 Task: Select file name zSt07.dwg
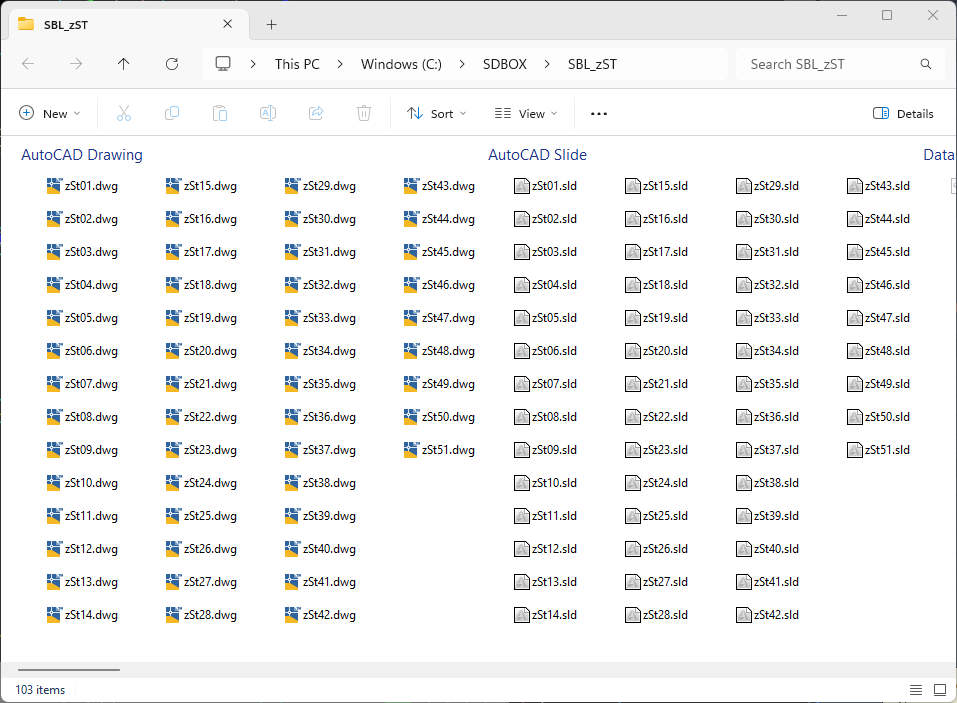coord(91,384)
